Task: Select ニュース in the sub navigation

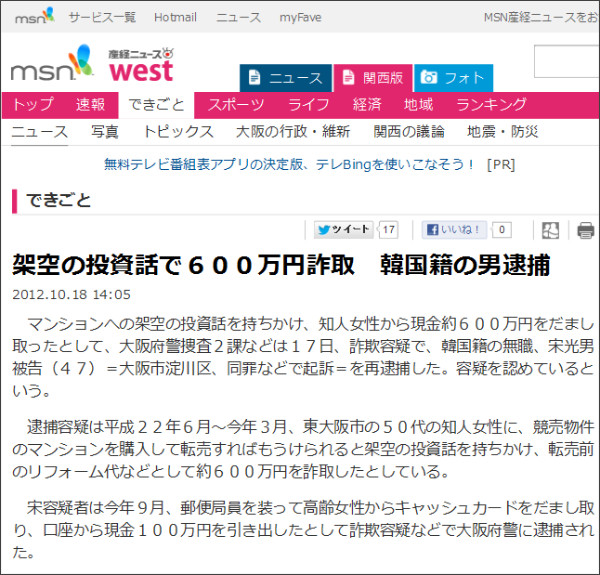Action: [39, 132]
